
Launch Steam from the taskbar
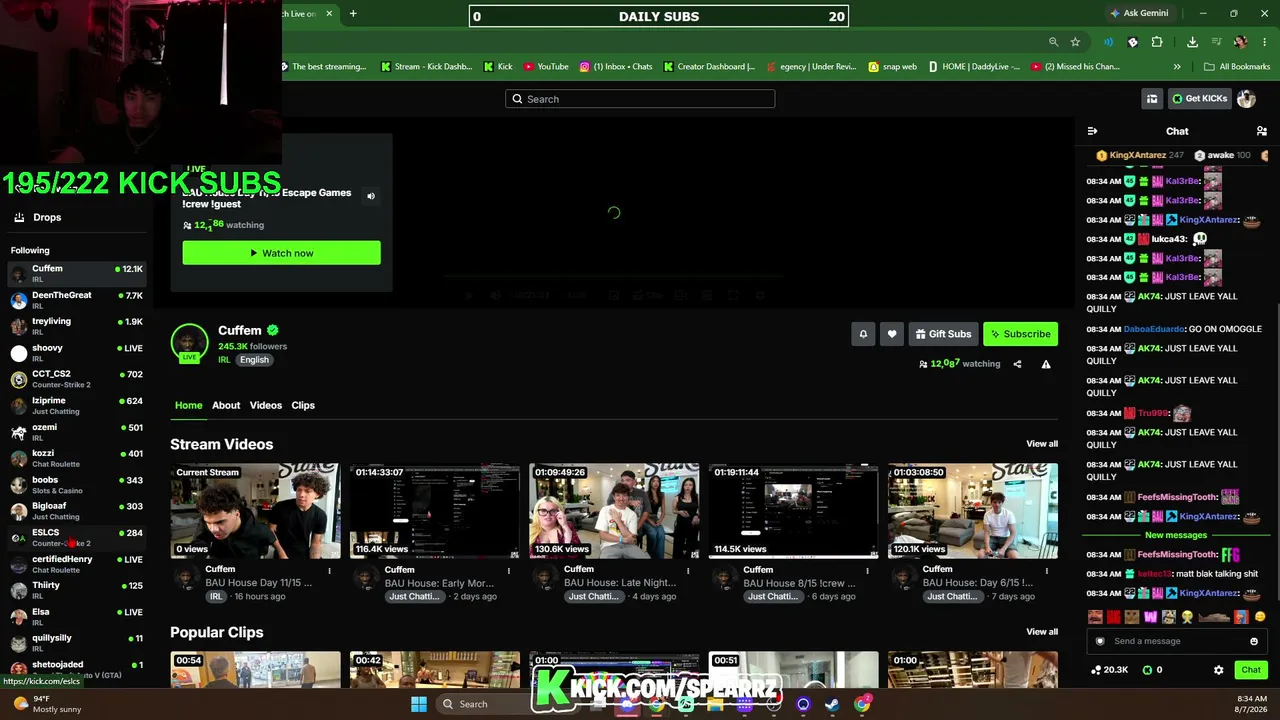[832, 704]
